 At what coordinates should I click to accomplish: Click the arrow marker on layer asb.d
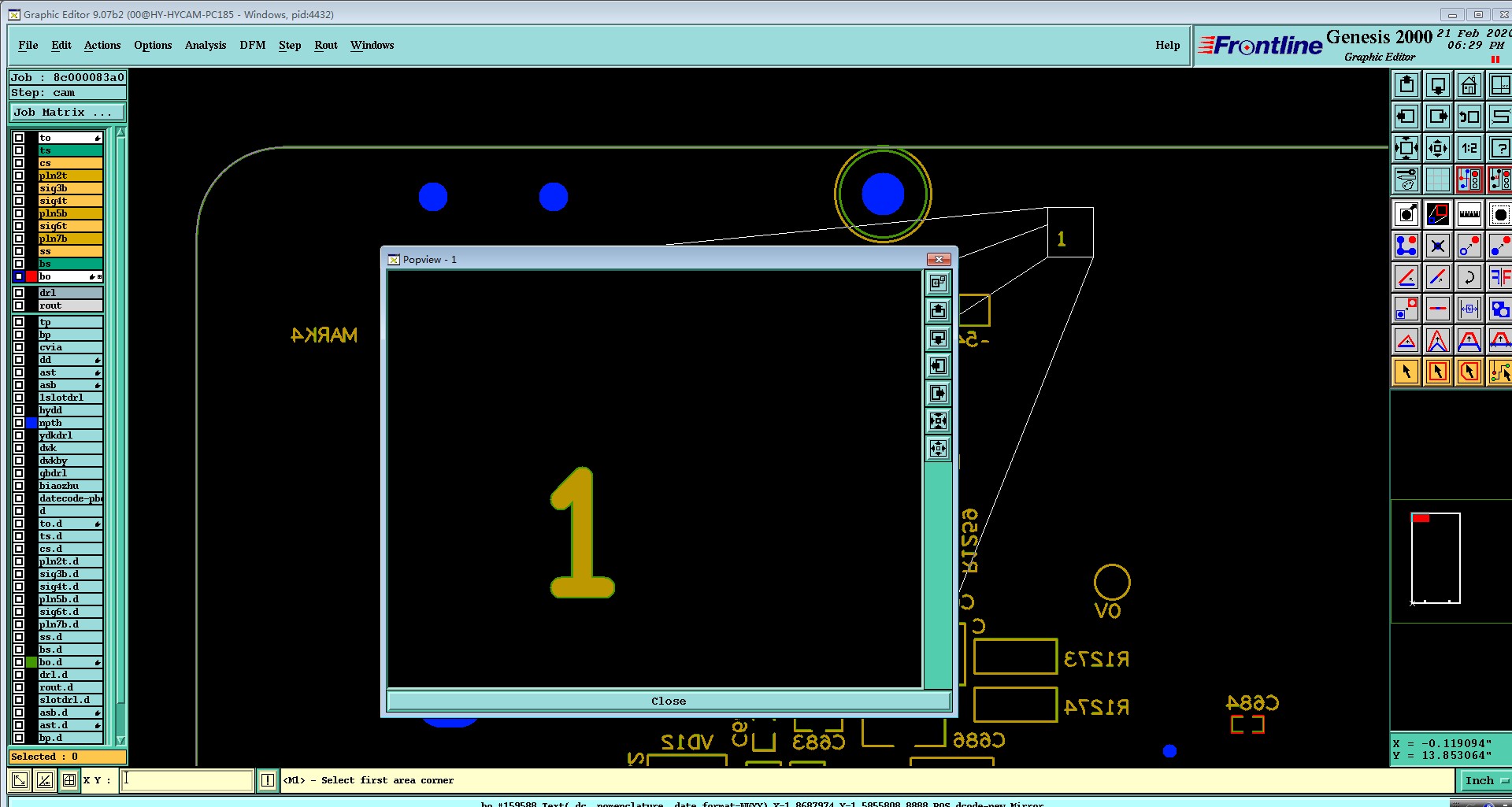(x=98, y=713)
